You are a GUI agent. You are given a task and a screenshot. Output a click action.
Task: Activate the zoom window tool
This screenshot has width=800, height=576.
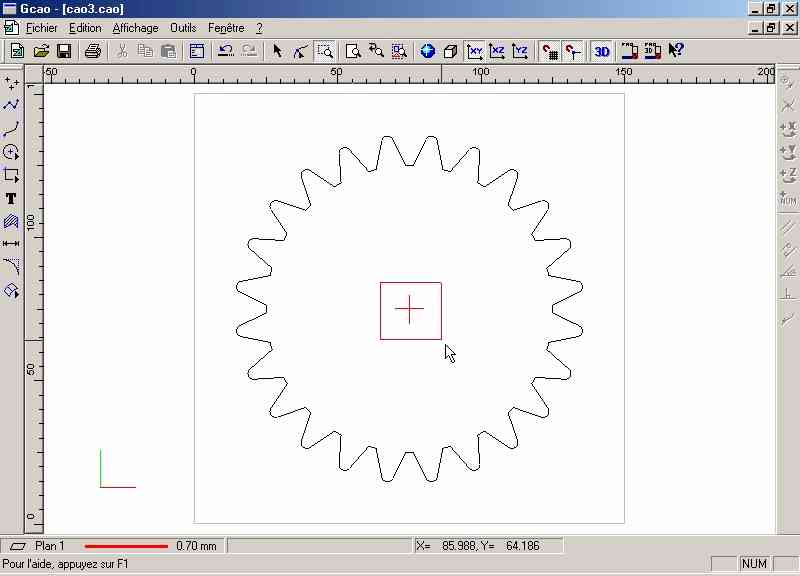(x=325, y=51)
